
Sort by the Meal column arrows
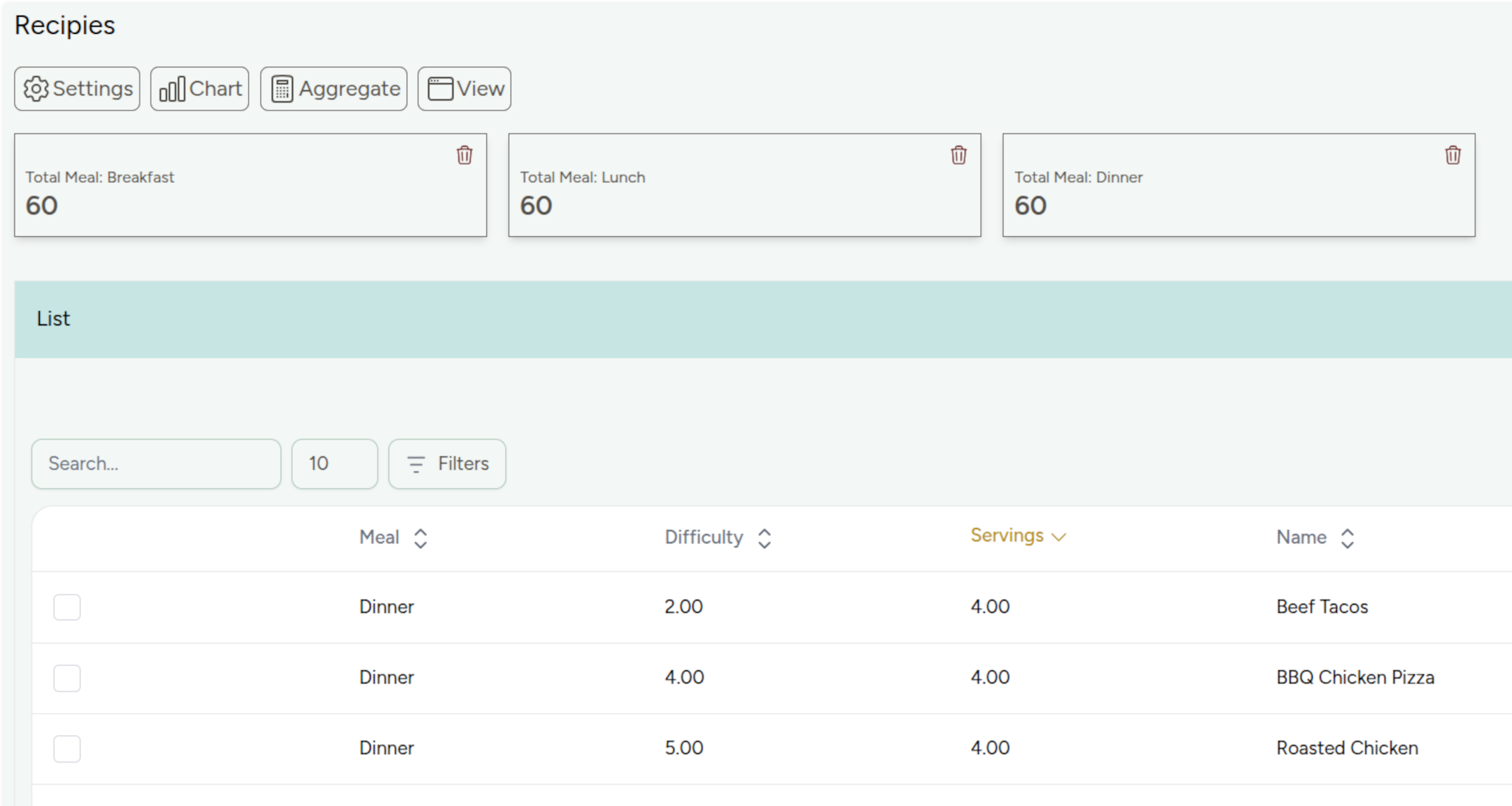[420, 538]
